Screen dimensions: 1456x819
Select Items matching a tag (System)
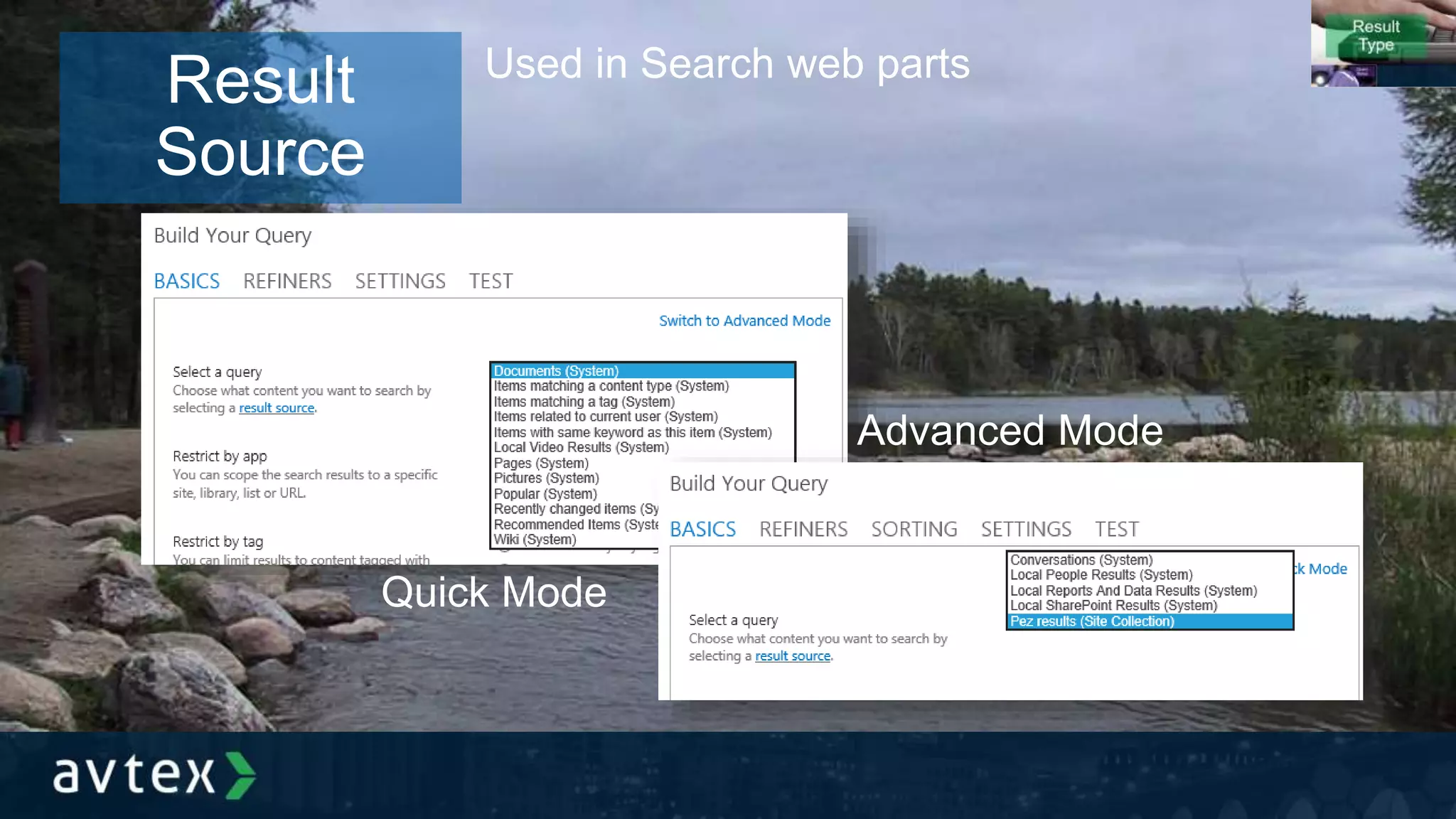tap(584, 402)
